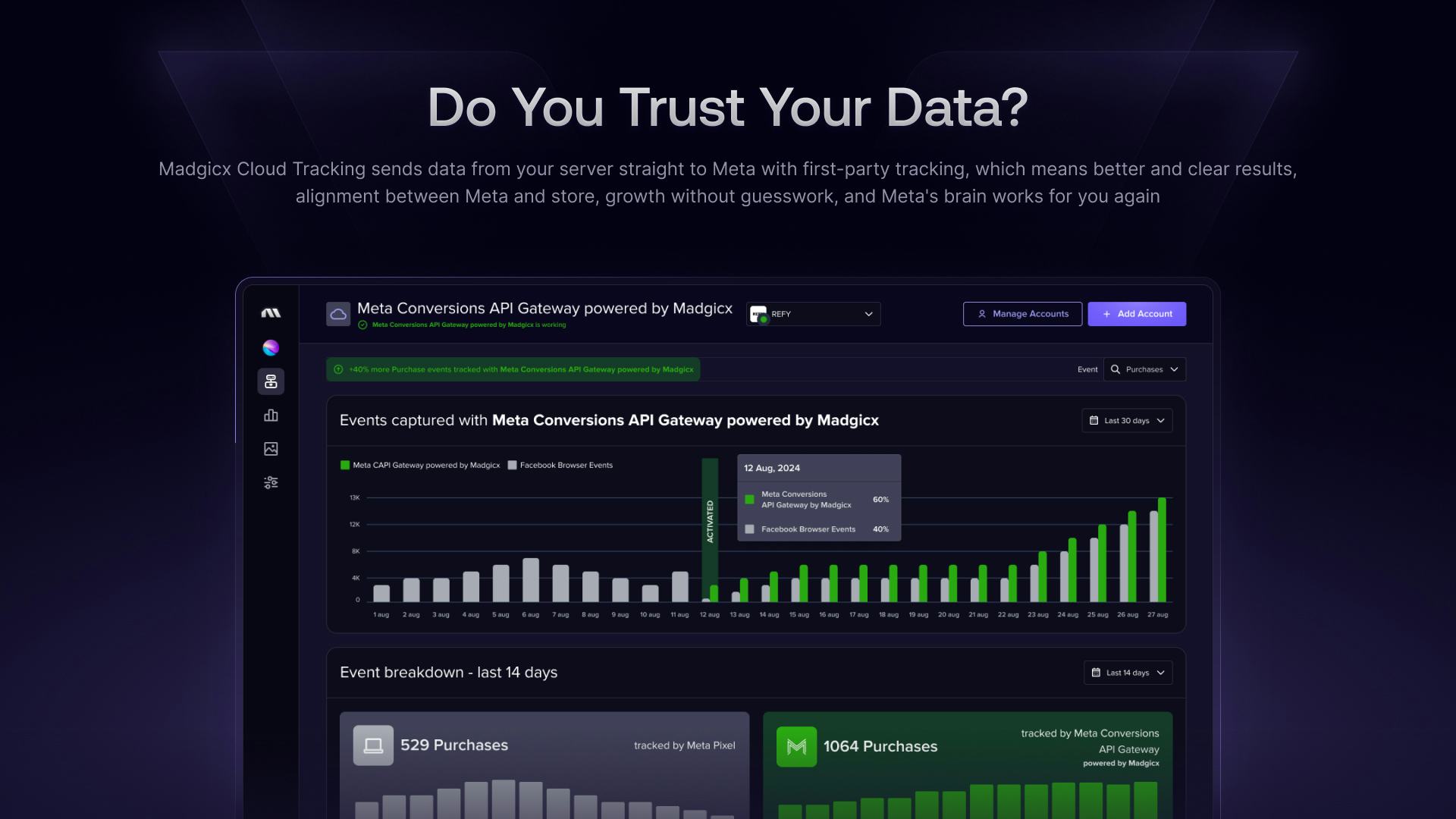This screenshot has width=1456, height=819.
Task: Click the green +40% more Purchase events banner
Action: click(x=513, y=370)
